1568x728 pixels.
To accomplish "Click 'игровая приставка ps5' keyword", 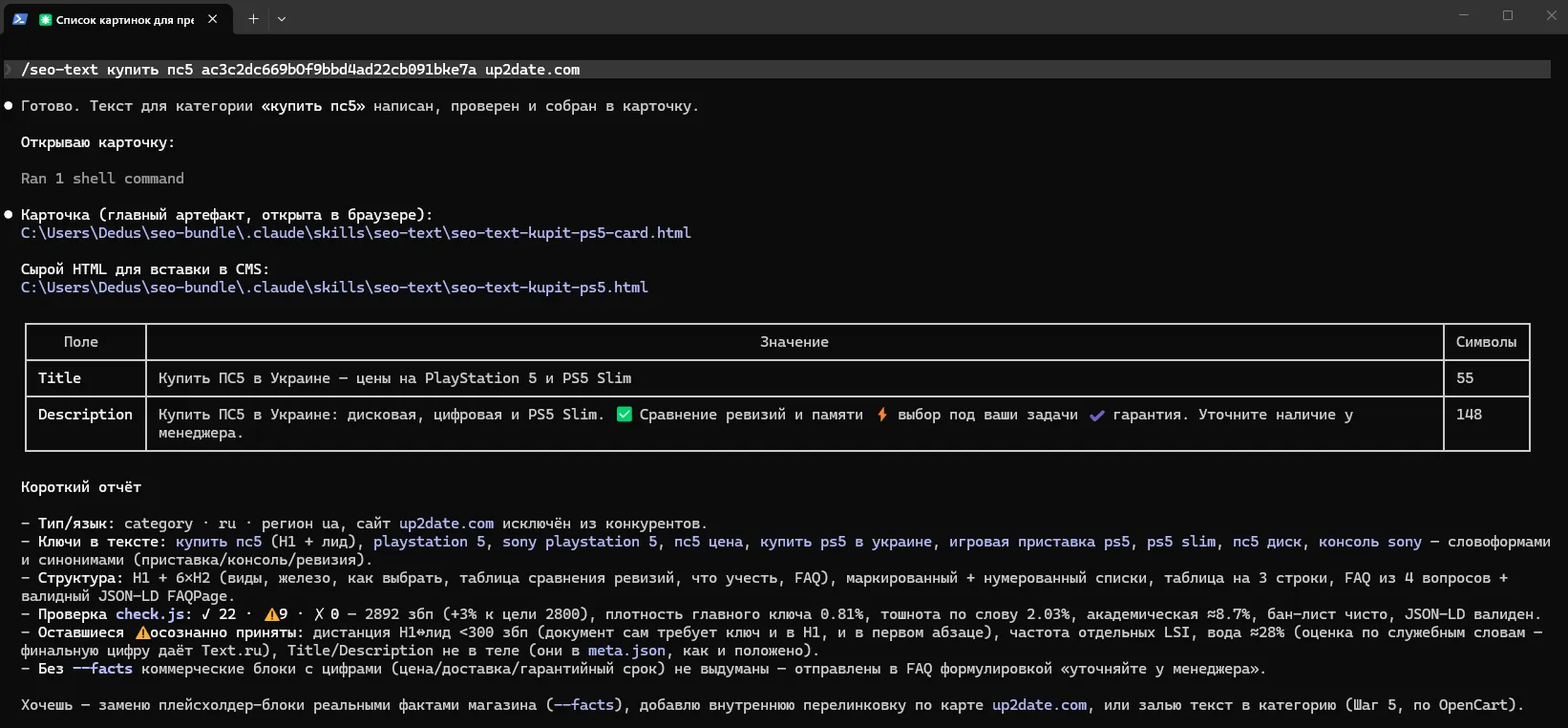I will [1039, 542].
